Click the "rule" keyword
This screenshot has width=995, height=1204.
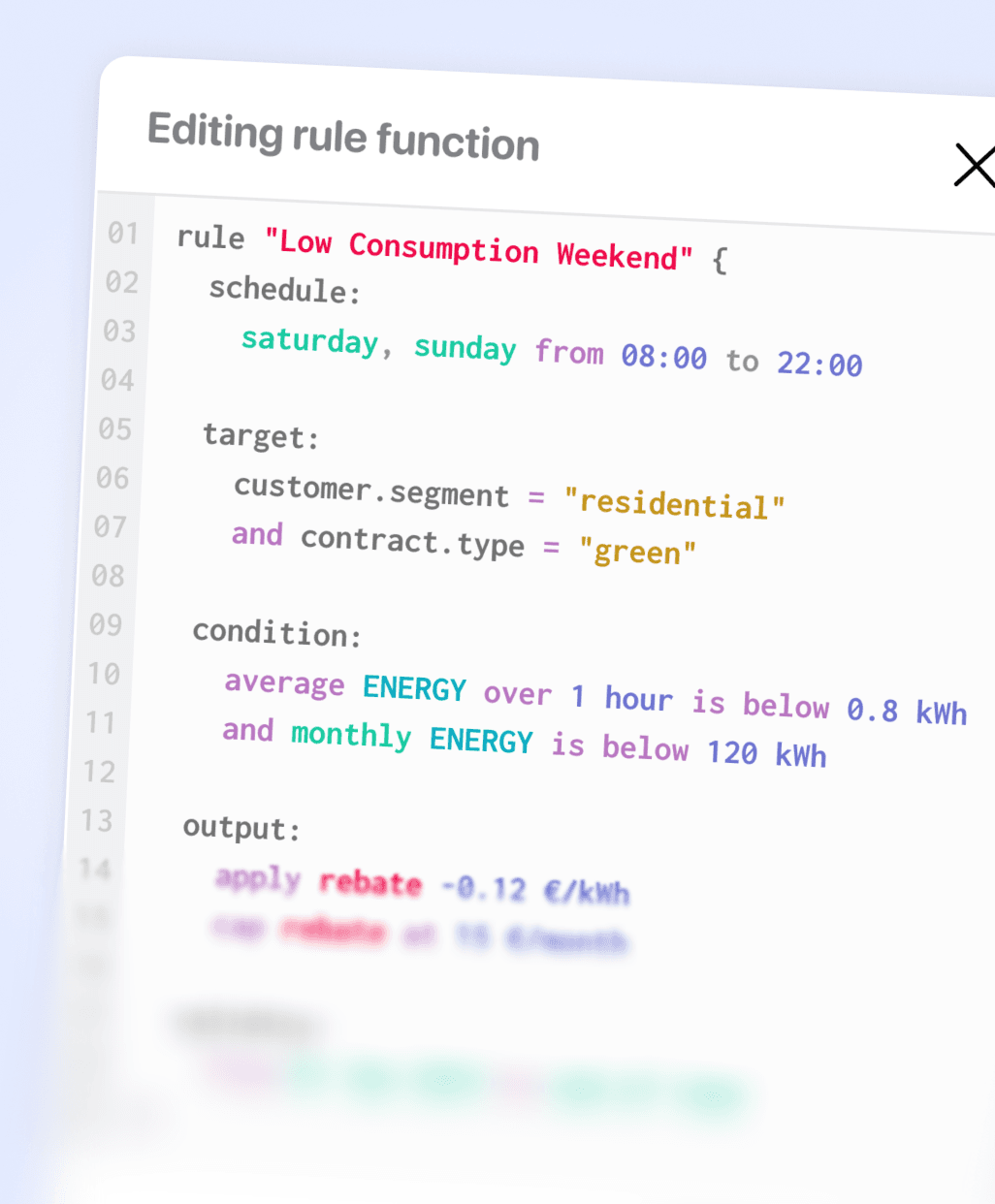210,238
